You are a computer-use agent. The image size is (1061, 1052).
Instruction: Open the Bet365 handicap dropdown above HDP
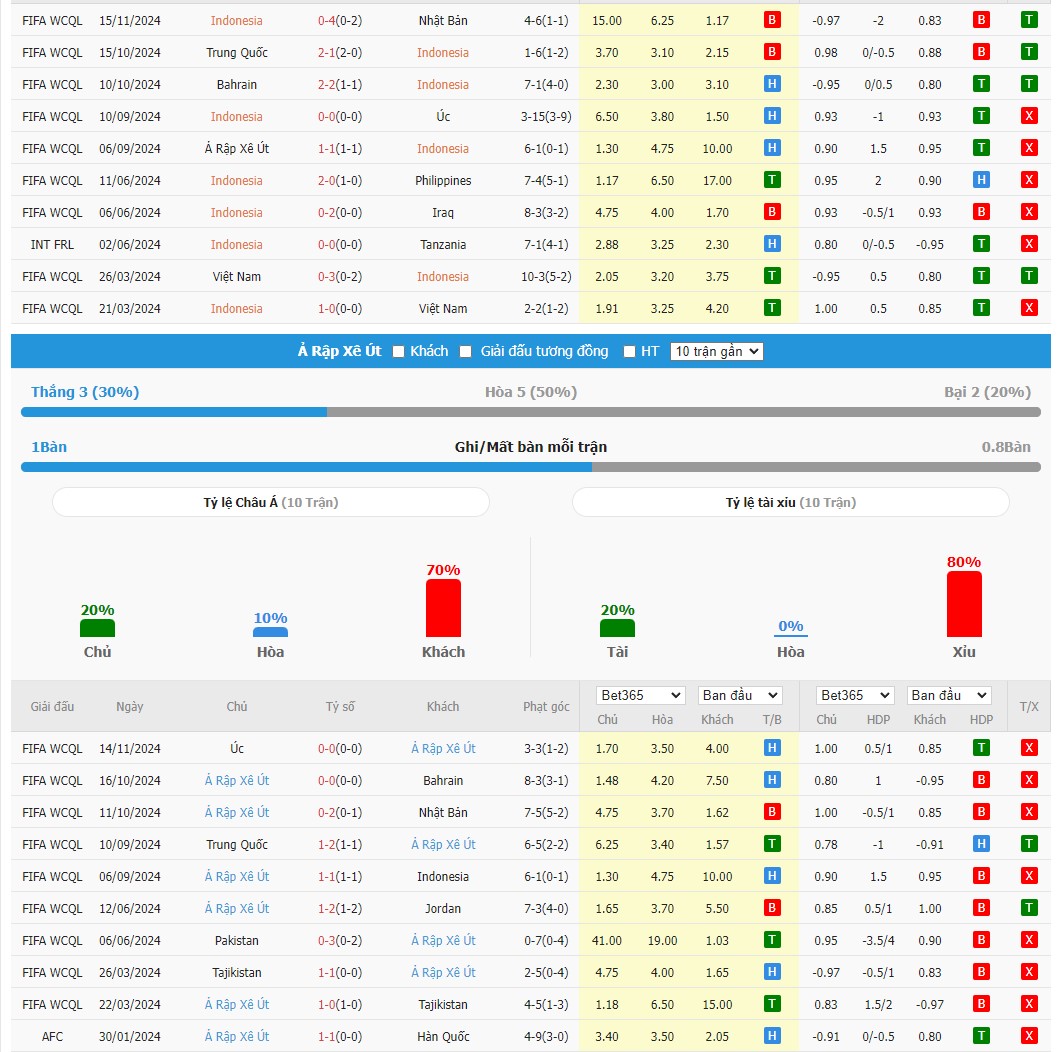pos(855,695)
